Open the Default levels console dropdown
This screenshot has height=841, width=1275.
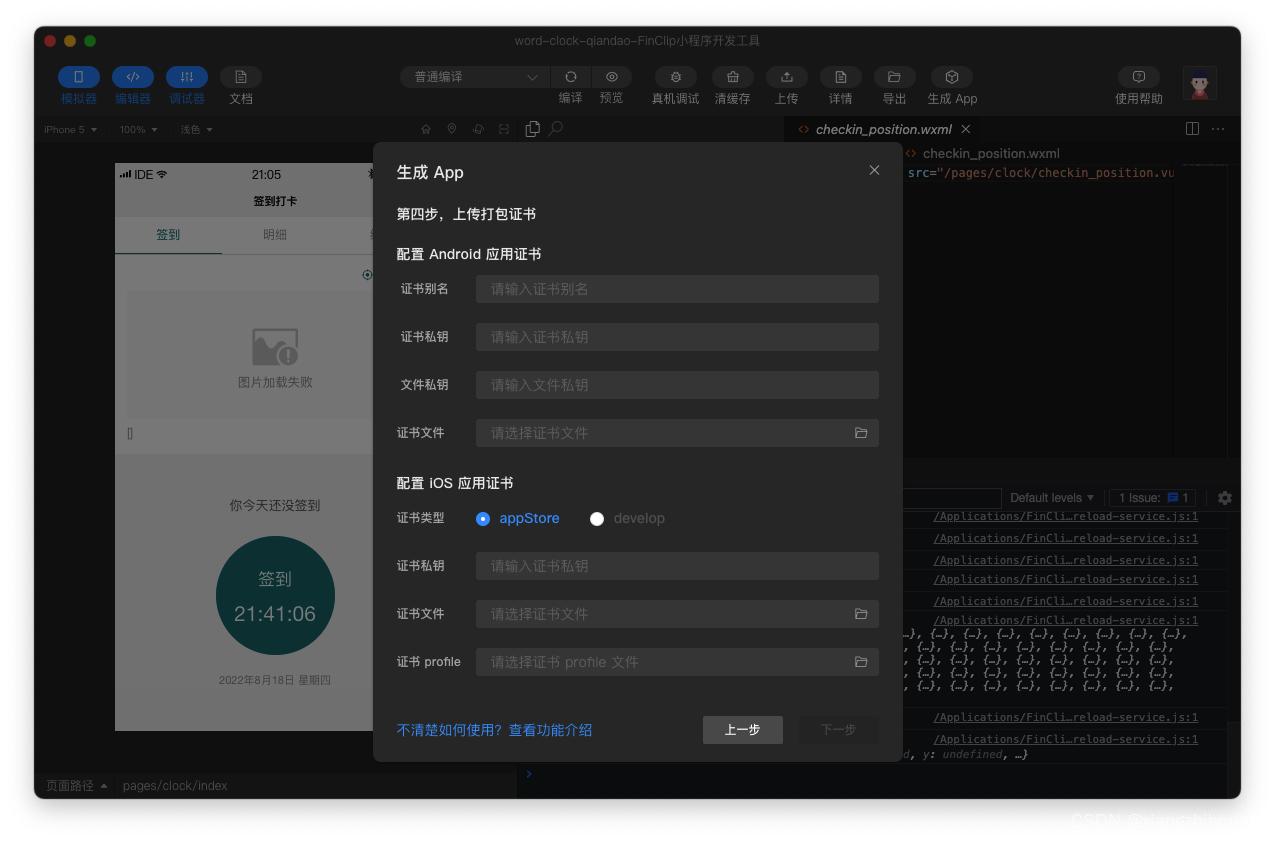1052,498
